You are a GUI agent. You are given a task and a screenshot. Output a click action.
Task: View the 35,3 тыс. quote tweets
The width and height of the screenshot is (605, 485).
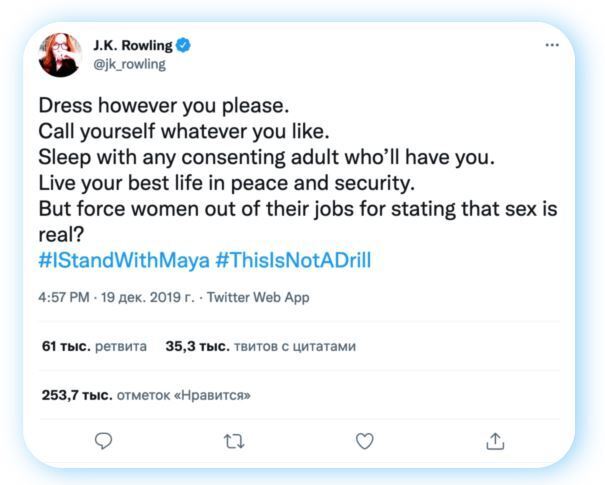coord(260,346)
